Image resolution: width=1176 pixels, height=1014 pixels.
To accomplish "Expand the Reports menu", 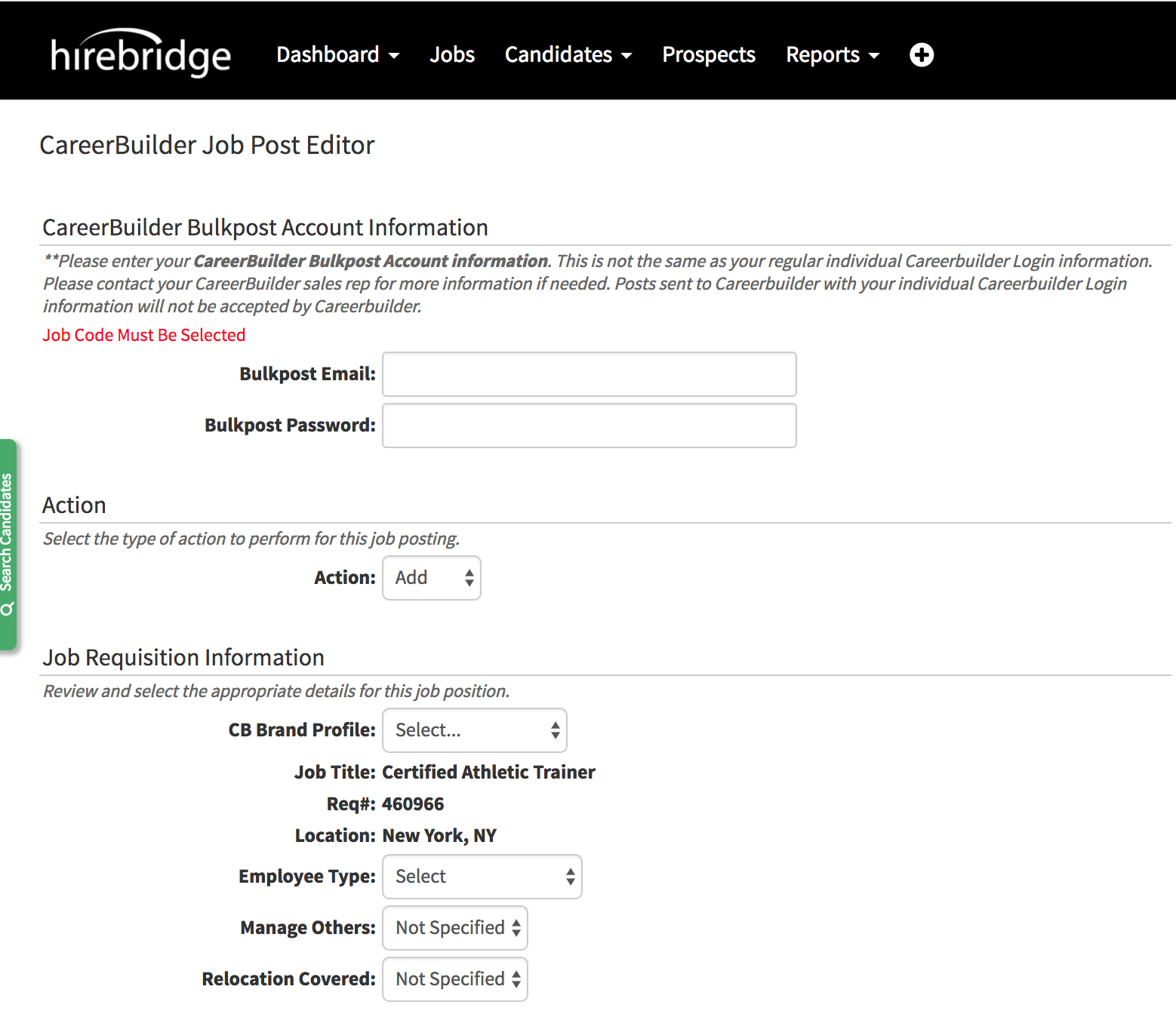I will point(832,55).
